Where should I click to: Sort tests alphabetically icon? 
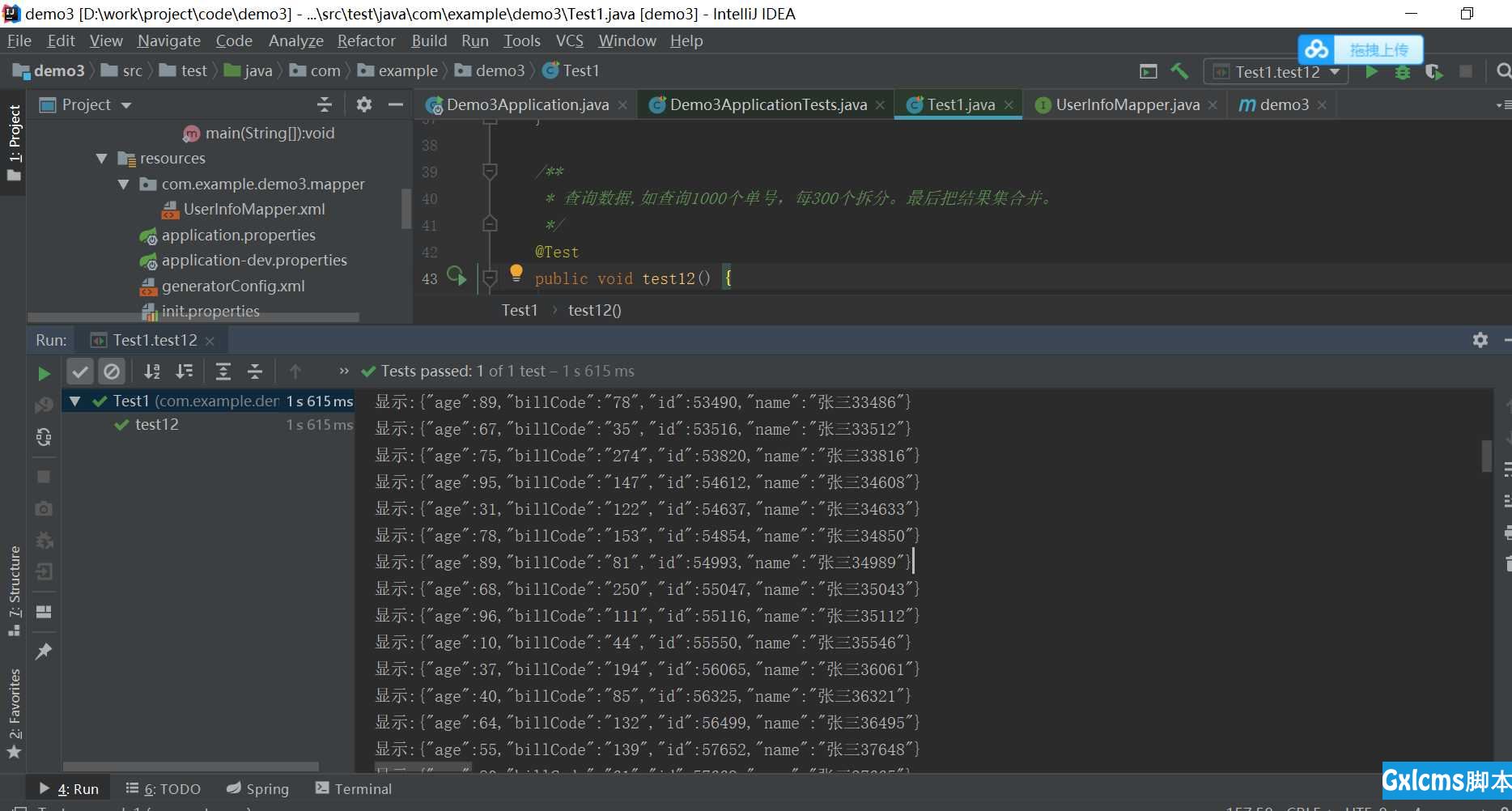tap(152, 372)
